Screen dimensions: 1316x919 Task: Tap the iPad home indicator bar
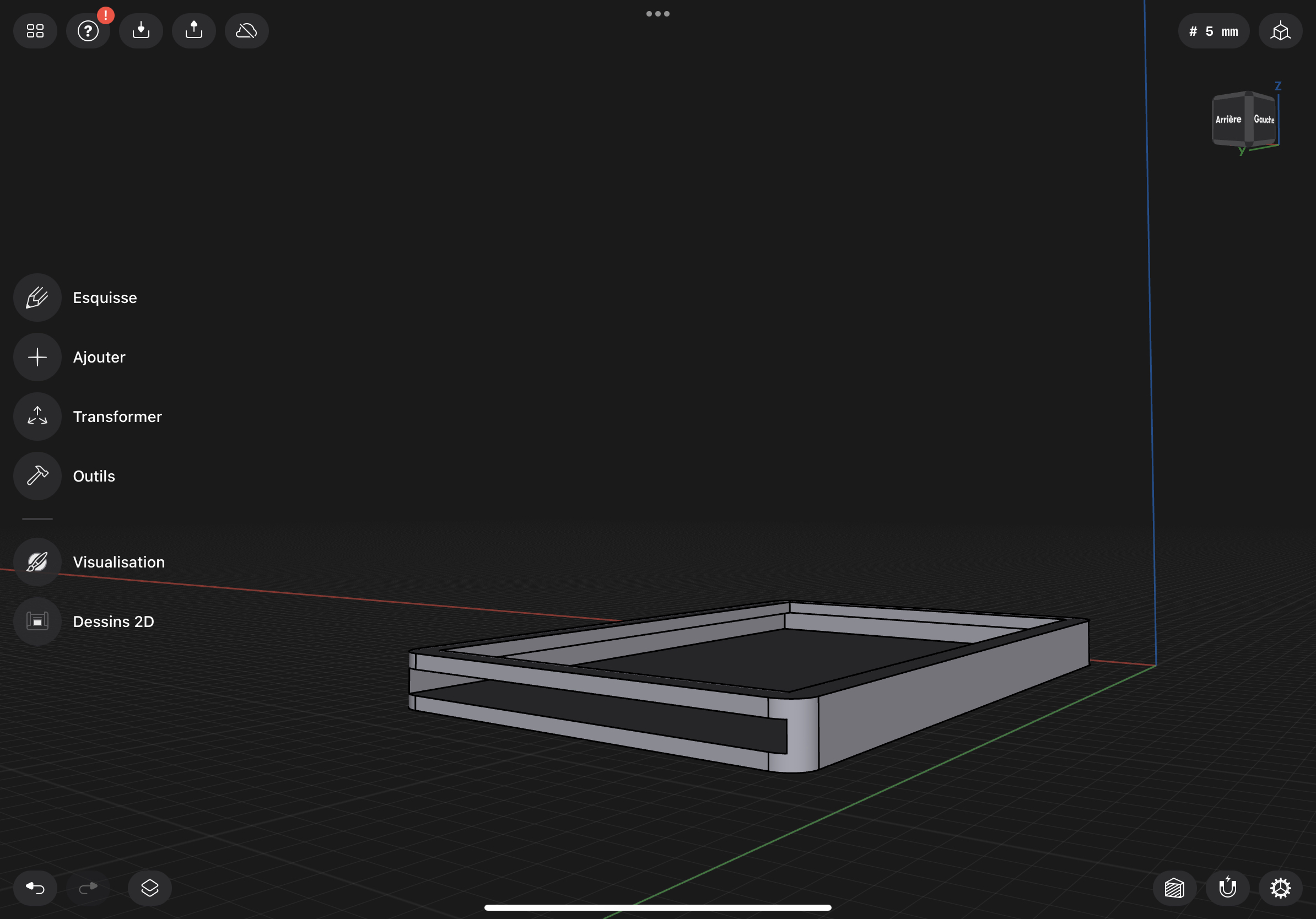(x=657, y=907)
